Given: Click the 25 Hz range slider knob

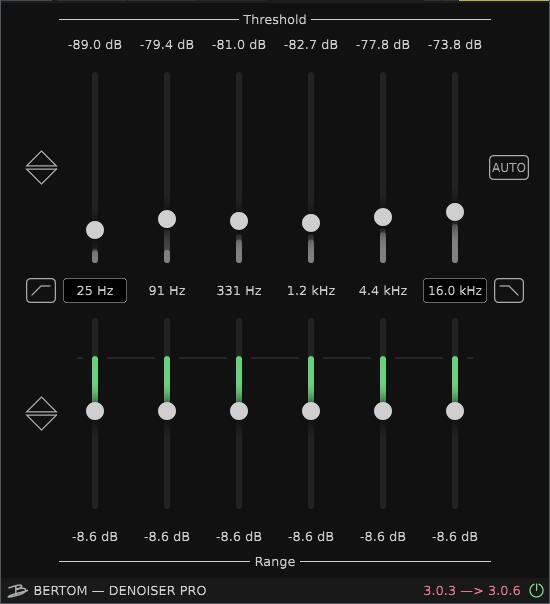Looking at the screenshot, I should (x=95, y=411).
